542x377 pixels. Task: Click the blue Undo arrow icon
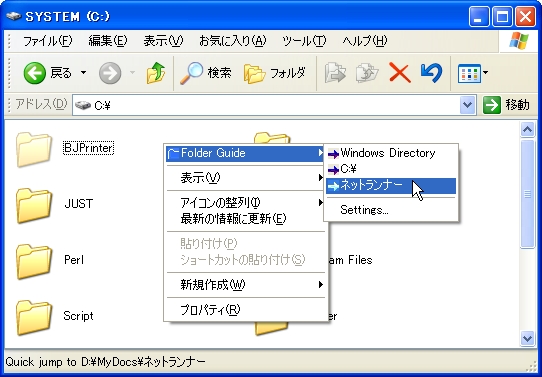[x=431, y=73]
